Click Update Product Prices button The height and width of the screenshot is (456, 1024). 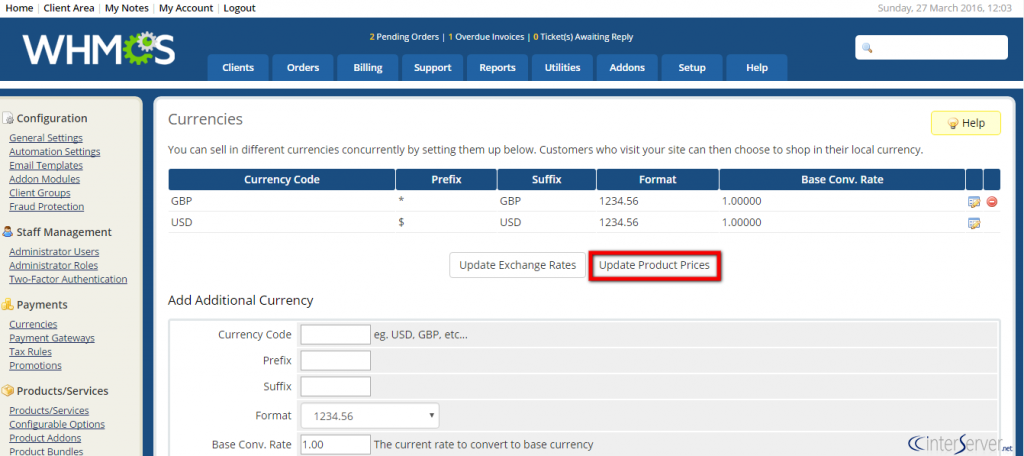[x=654, y=265]
